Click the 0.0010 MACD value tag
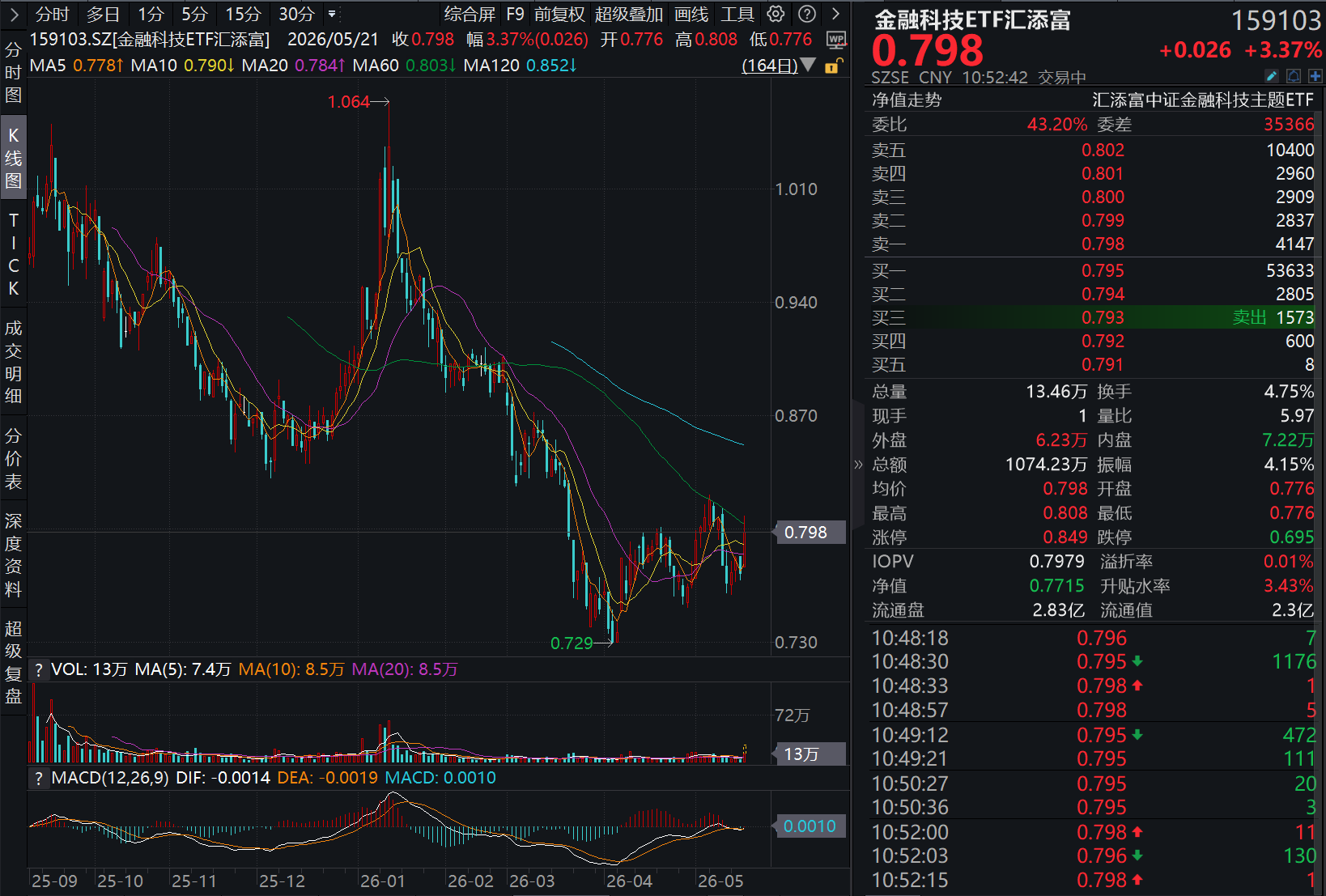This screenshot has height=896, width=1326. coord(810,826)
